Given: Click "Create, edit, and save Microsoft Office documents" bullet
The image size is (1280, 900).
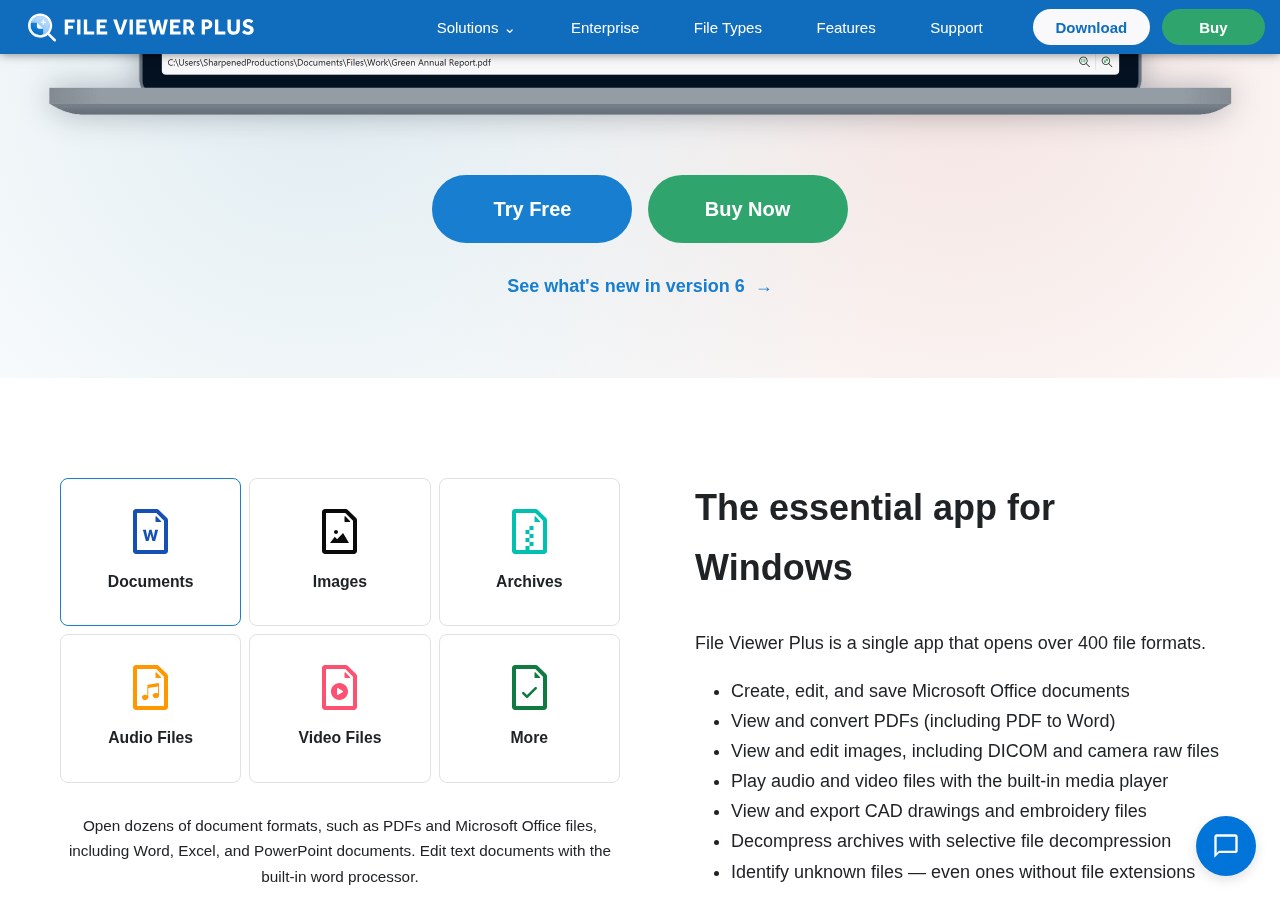Looking at the screenshot, I should tap(930, 691).
